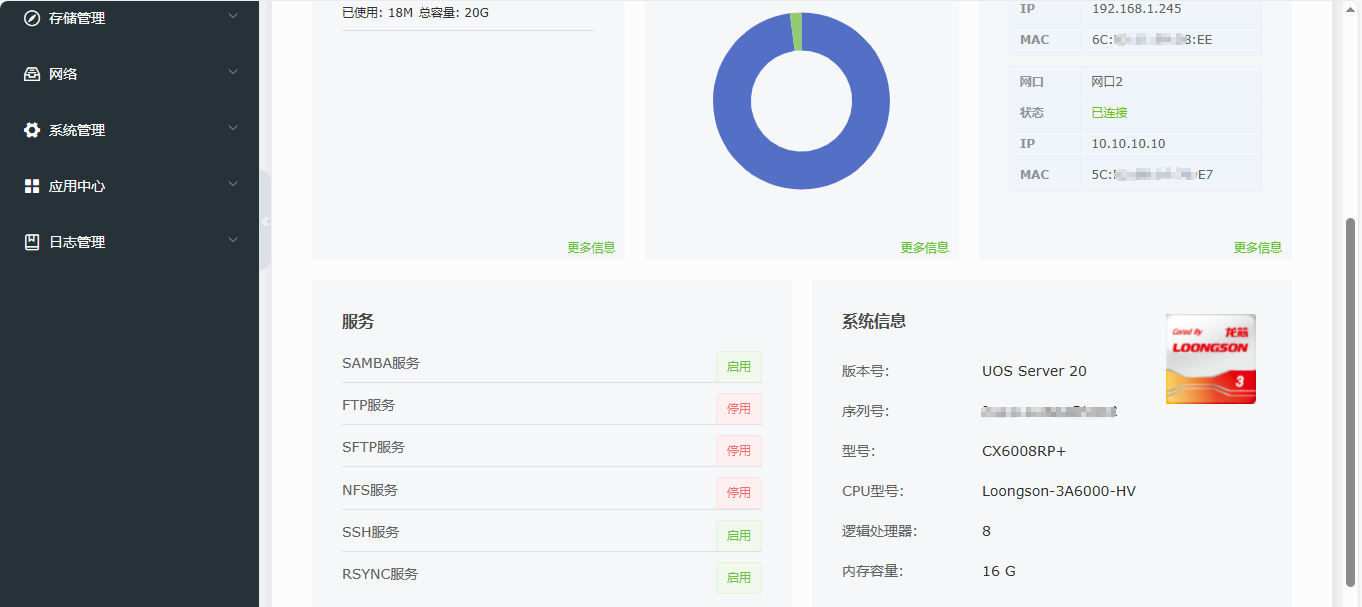
Task: Select the 网络 network sidebar icon
Action: 31,72
